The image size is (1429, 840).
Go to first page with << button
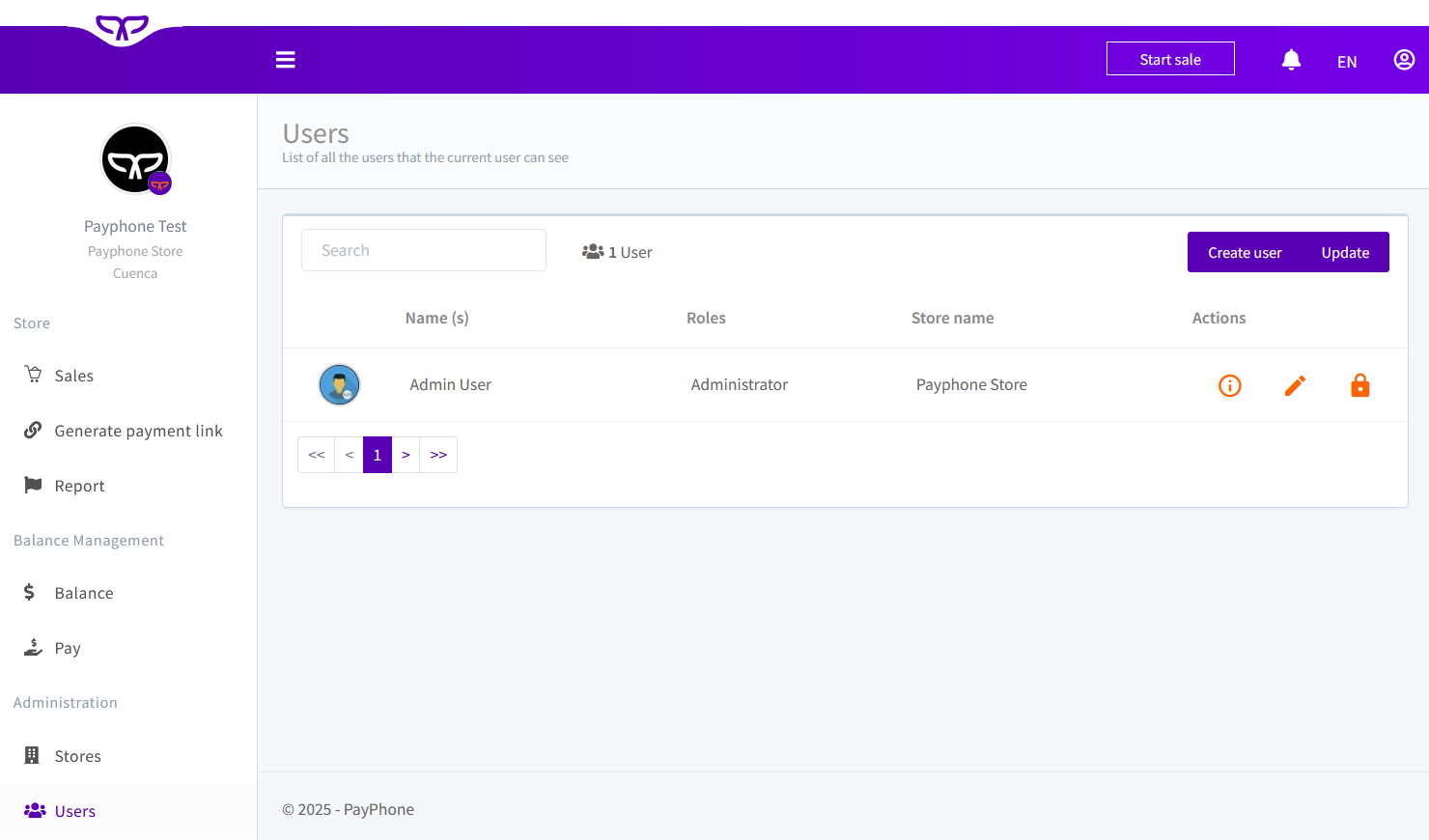coord(317,455)
